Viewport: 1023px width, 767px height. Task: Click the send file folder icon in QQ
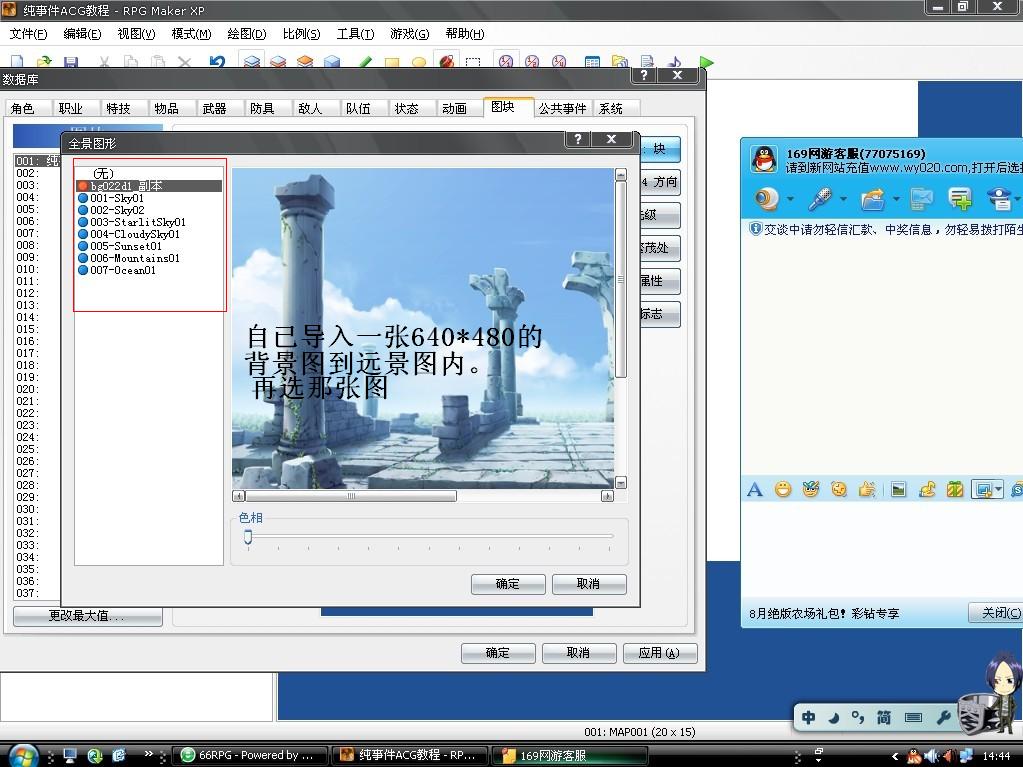[x=872, y=198]
